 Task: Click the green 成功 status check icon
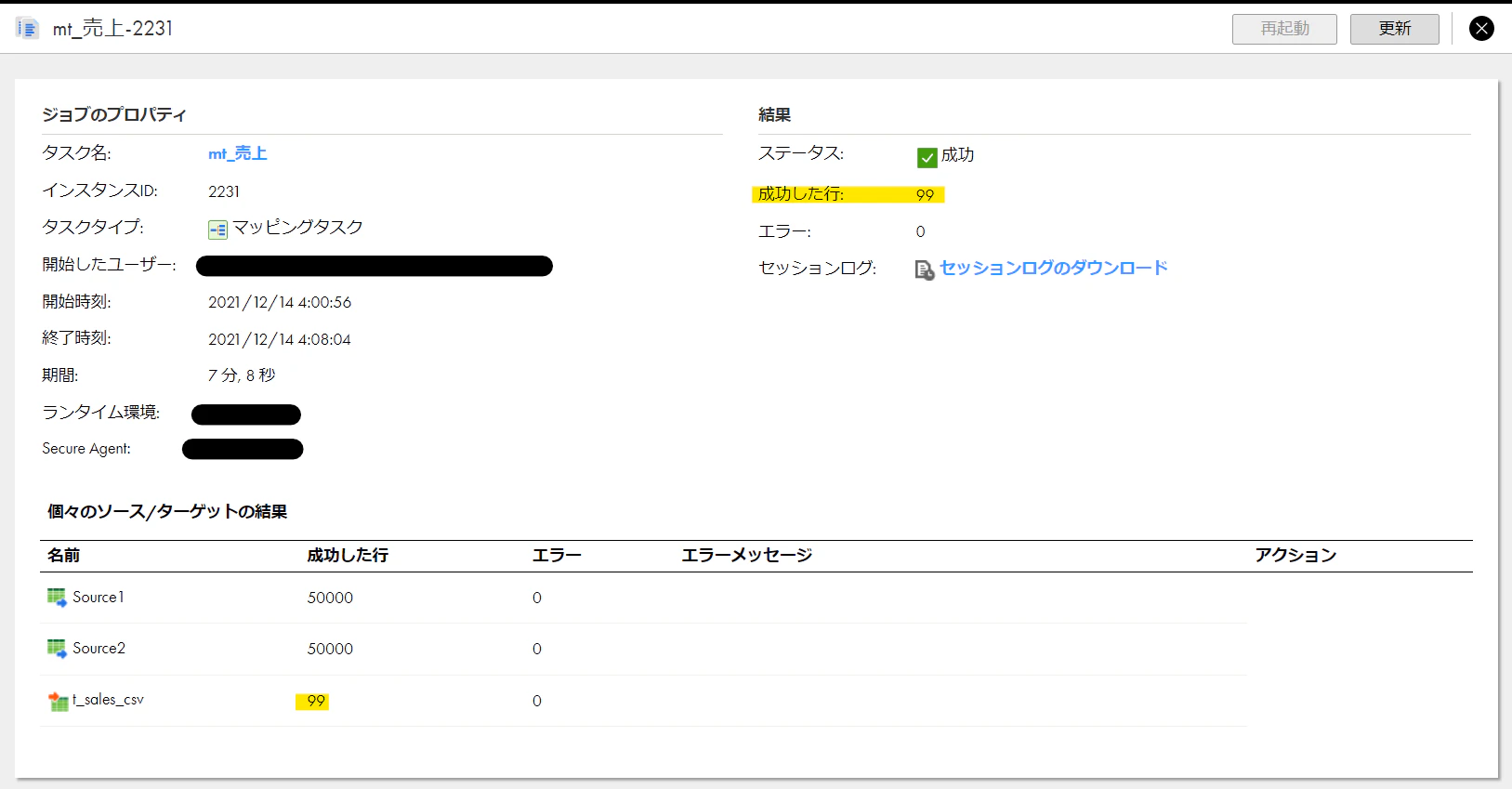coord(927,157)
